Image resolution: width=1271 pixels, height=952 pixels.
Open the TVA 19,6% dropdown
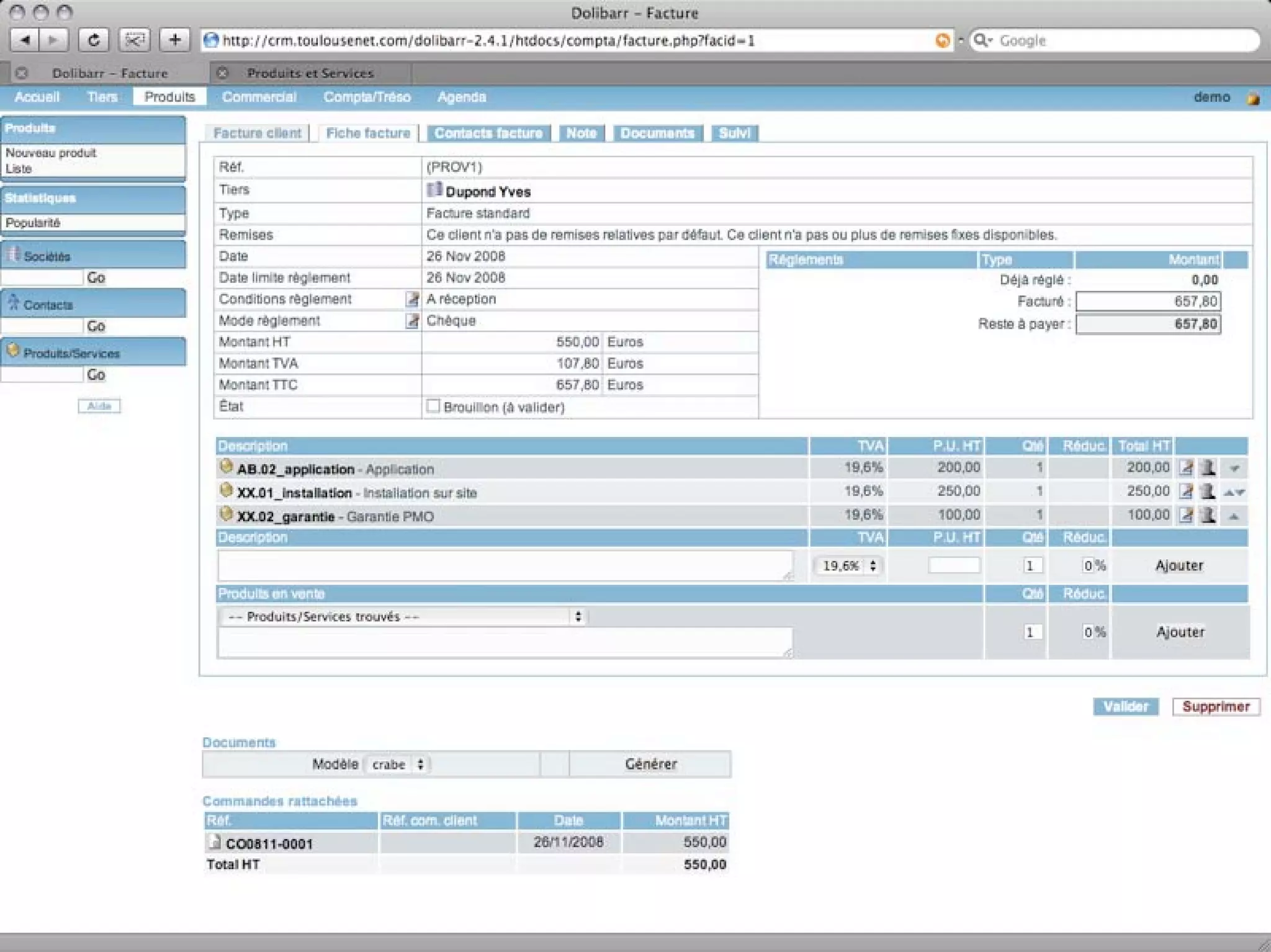click(x=848, y=565)
